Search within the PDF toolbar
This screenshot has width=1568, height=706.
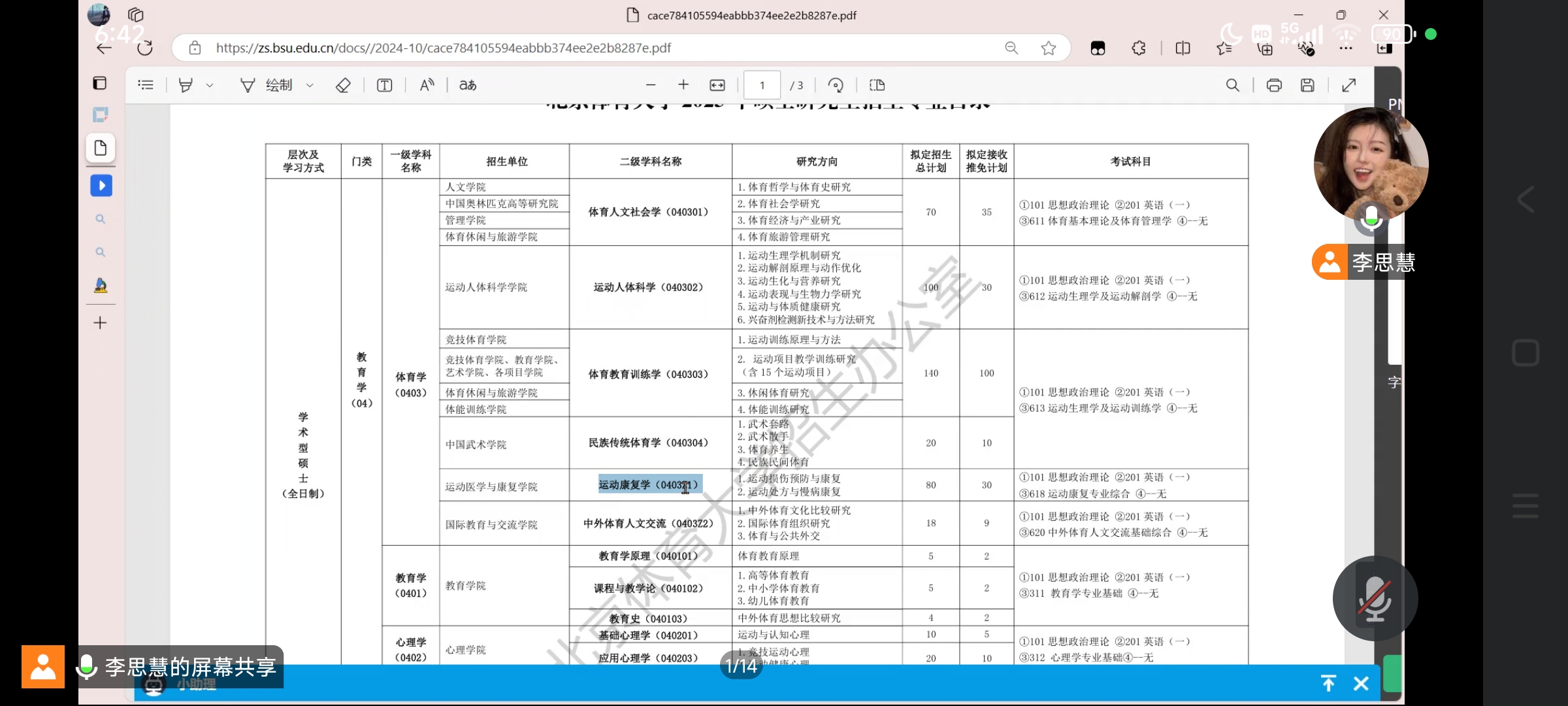click(1233, 85)
